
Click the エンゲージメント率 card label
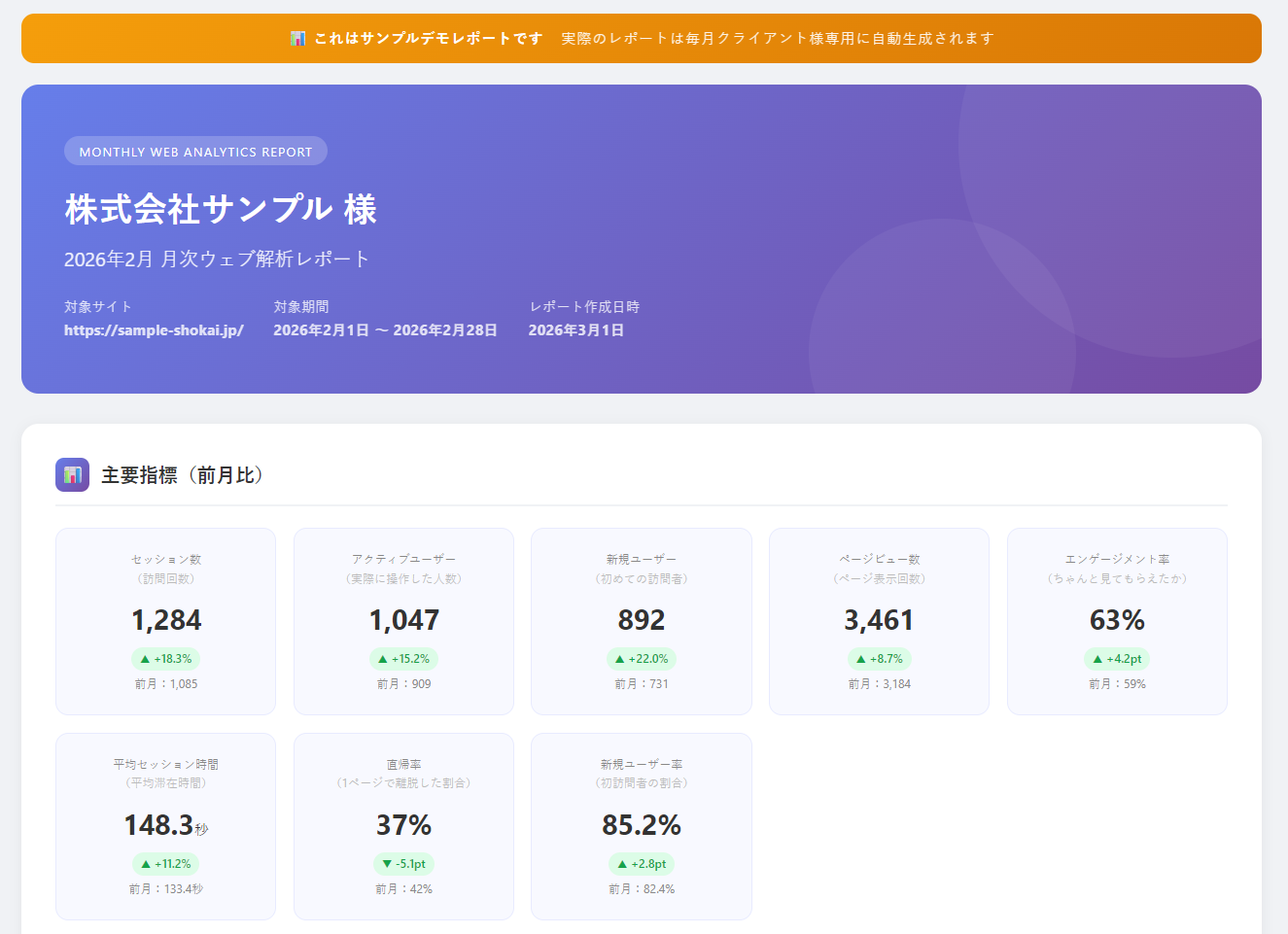click(1117, 560)
